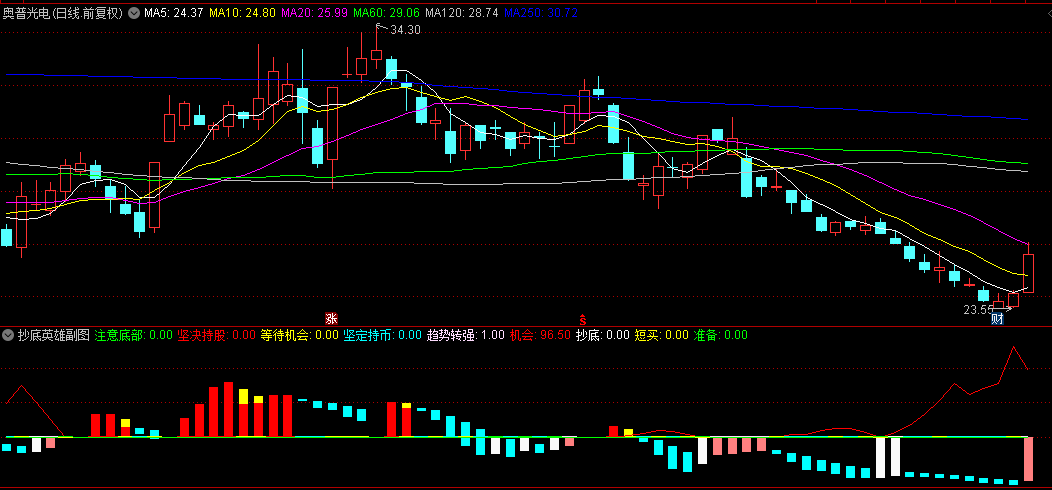This screenshot has width=1052, height=490.
Task: Select the MA120: 28.74 label
Action: click(462, 13)
